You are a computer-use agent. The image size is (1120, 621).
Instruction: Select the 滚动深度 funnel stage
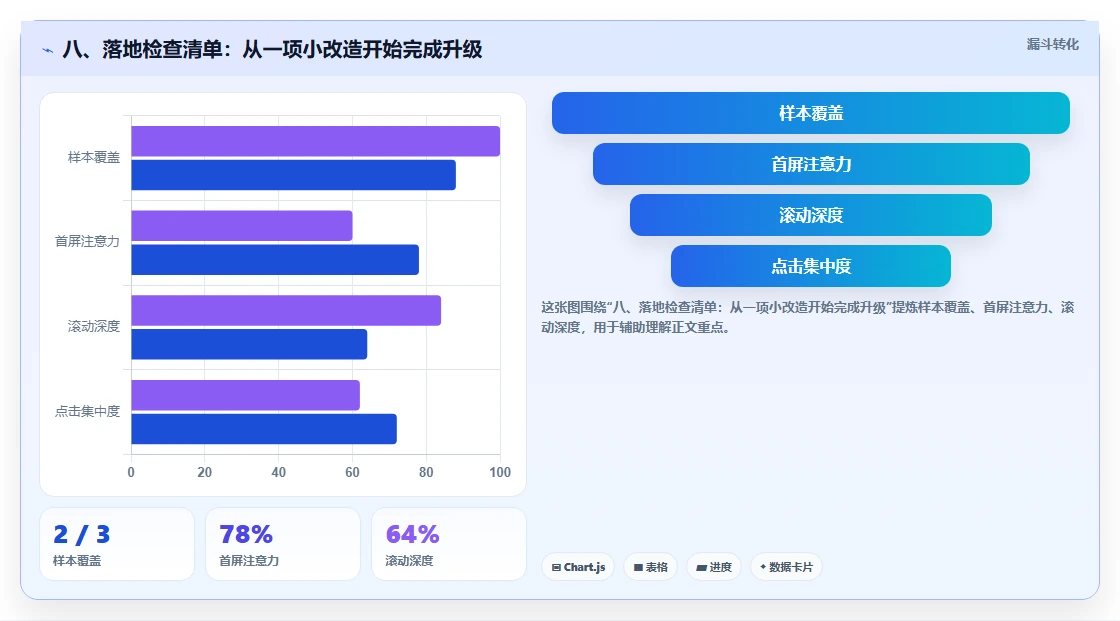click(811, 215)
